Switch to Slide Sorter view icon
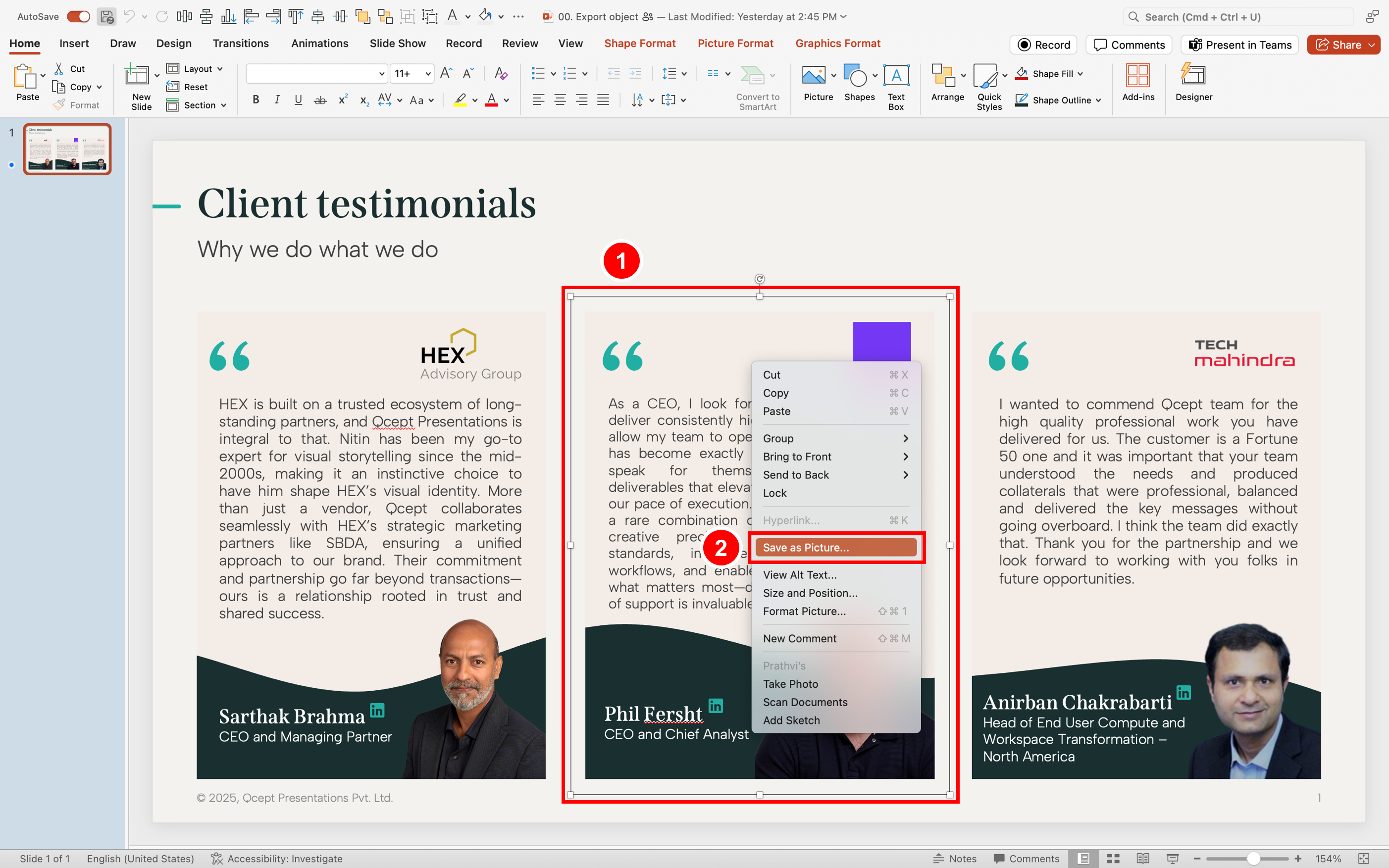Viewport: 1389px width, 868px height. (x=1113, y=858)
